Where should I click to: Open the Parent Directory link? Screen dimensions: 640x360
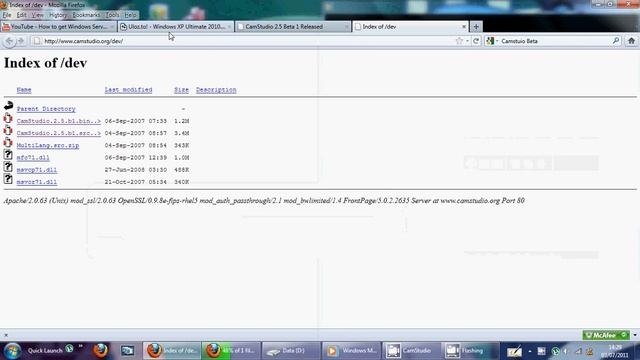click(46, 109)
